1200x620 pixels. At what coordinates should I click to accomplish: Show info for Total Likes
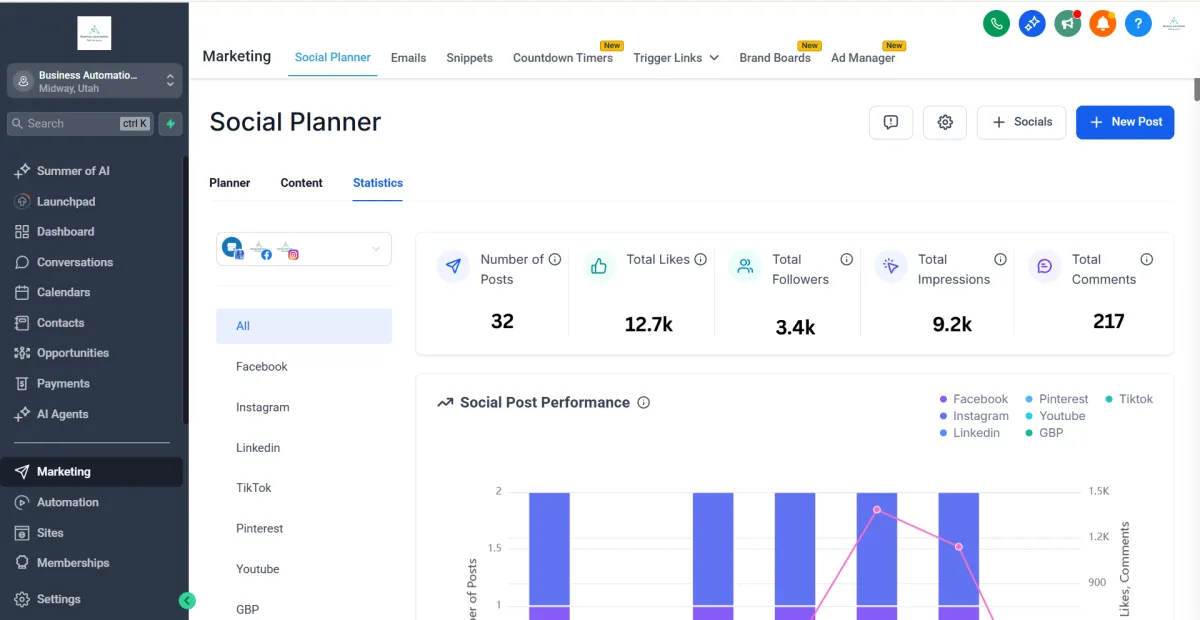(701, 259)
